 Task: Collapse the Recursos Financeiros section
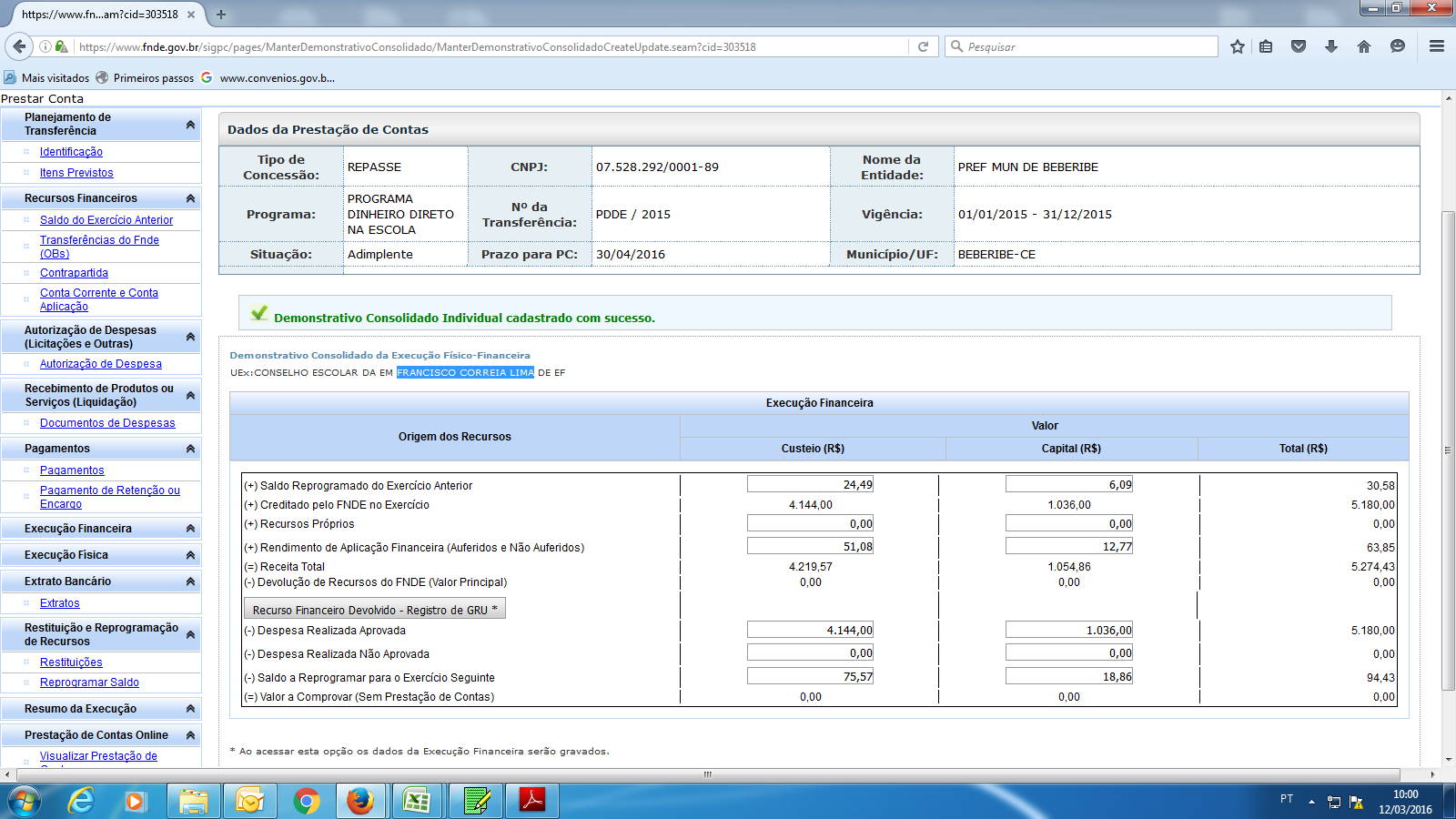(190, 198)
